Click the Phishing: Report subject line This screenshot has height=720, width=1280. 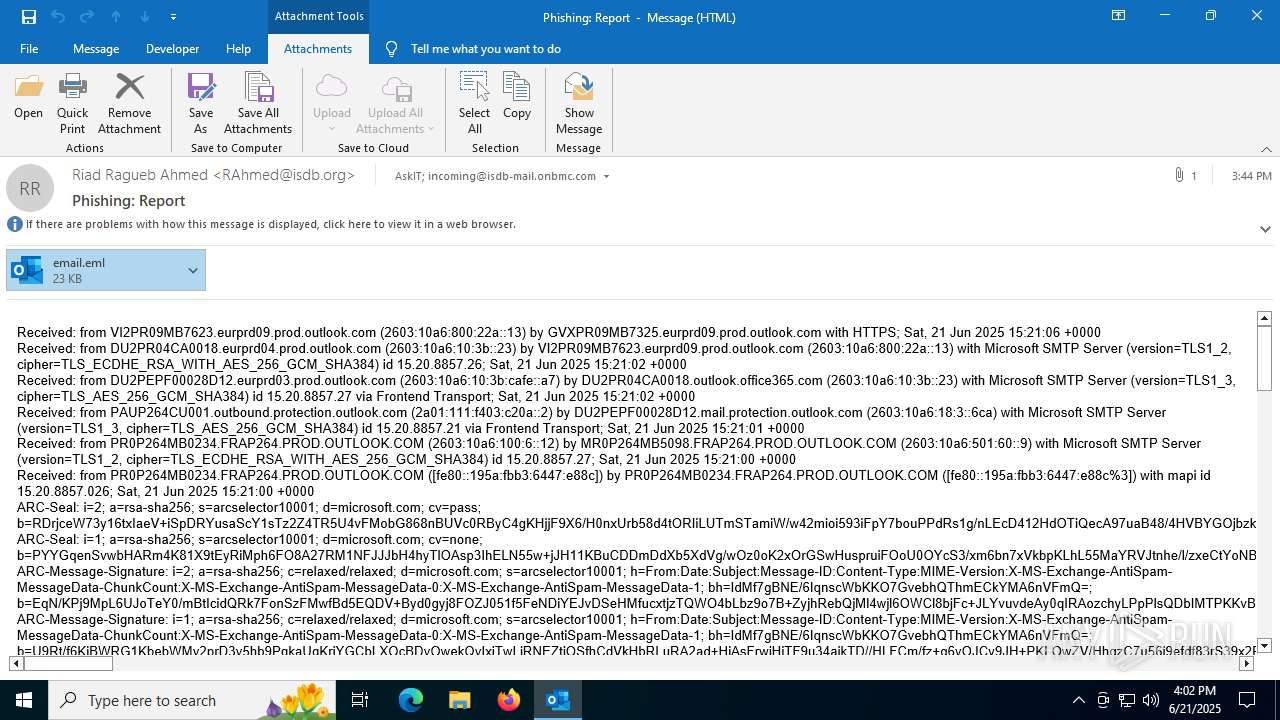(x=129, y=200)
